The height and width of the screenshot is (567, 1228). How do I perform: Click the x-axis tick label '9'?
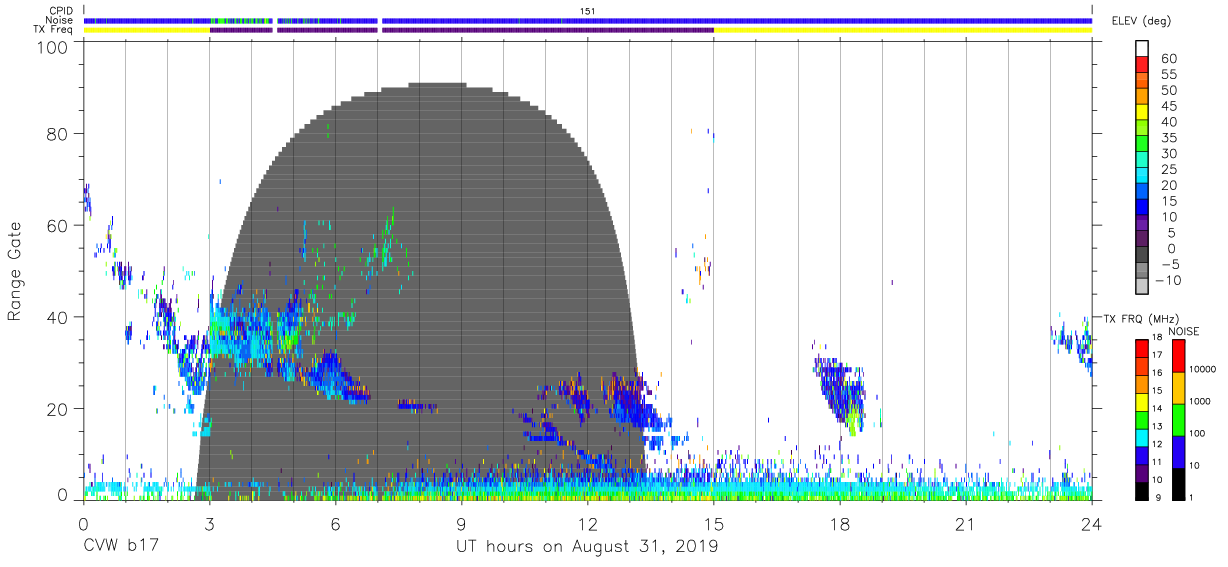point(462,526)
